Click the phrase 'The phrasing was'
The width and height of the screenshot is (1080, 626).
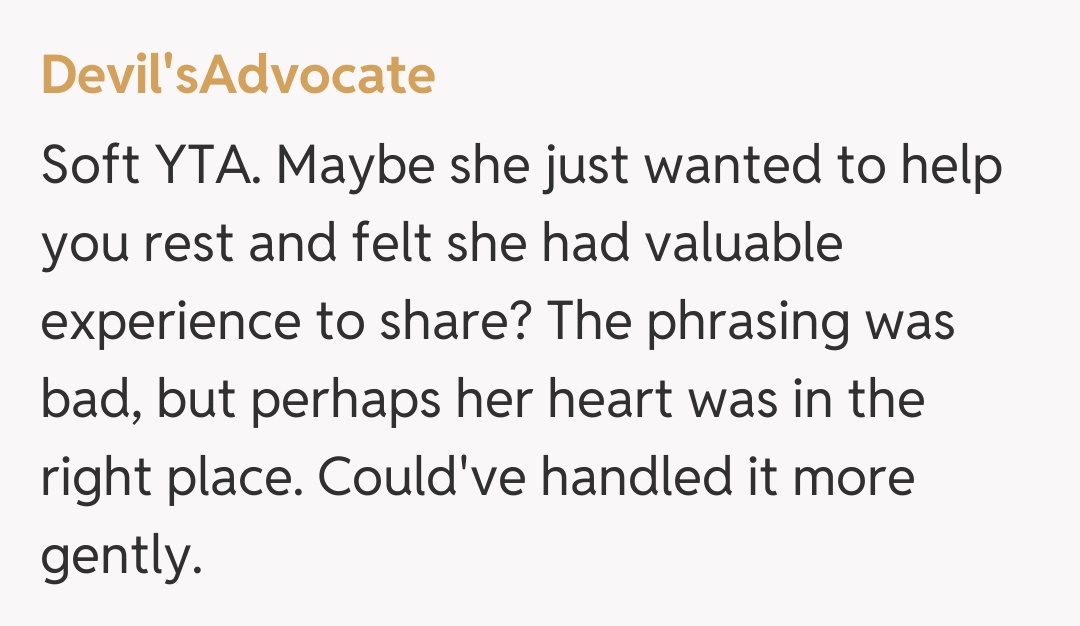(750, 323)
